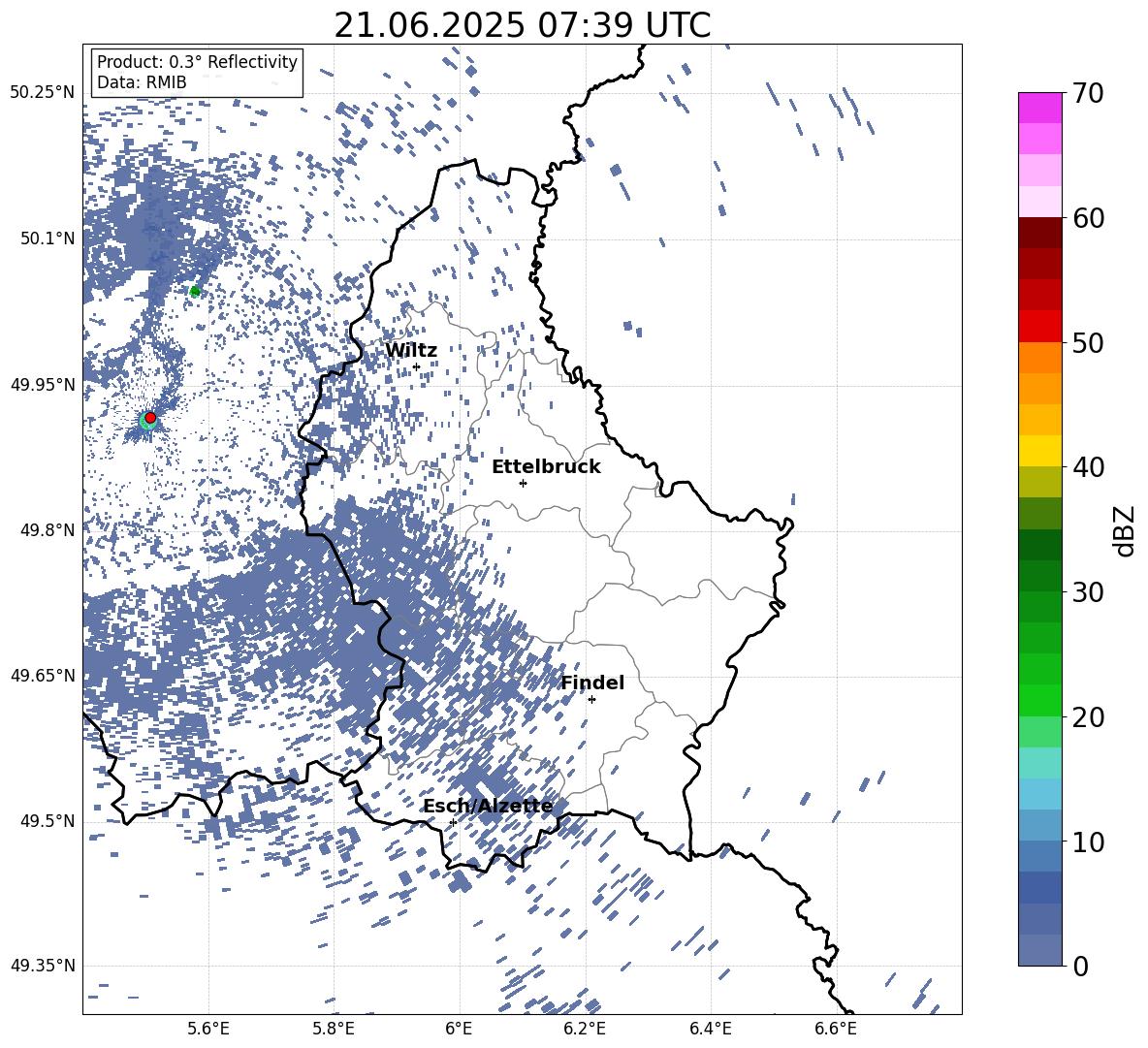Screen dimensions: 1148x1048
Task: Click the 40 colorbar tick label
Action: (1088, 467)
